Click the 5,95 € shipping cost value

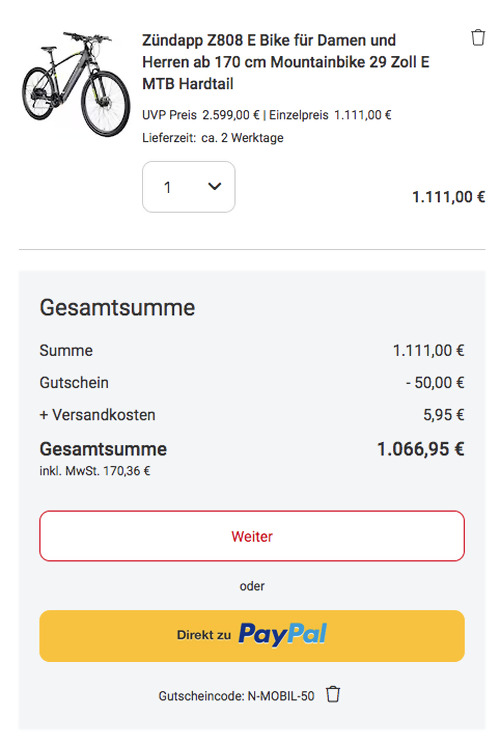click(x=444, y=415)
